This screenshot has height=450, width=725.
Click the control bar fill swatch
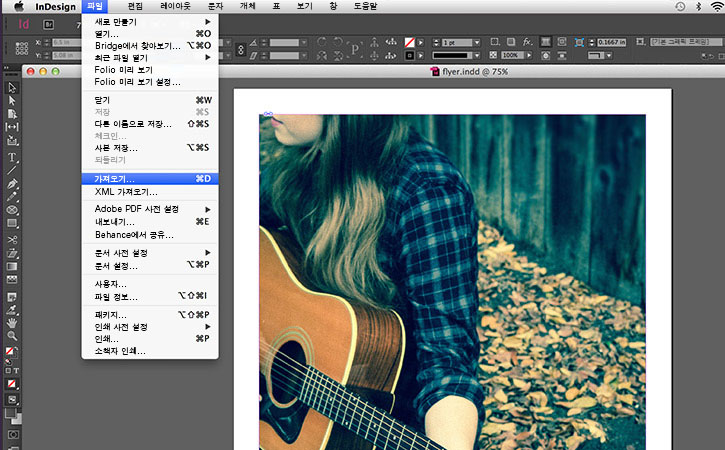pyautogui.click(x=409, y=42)
